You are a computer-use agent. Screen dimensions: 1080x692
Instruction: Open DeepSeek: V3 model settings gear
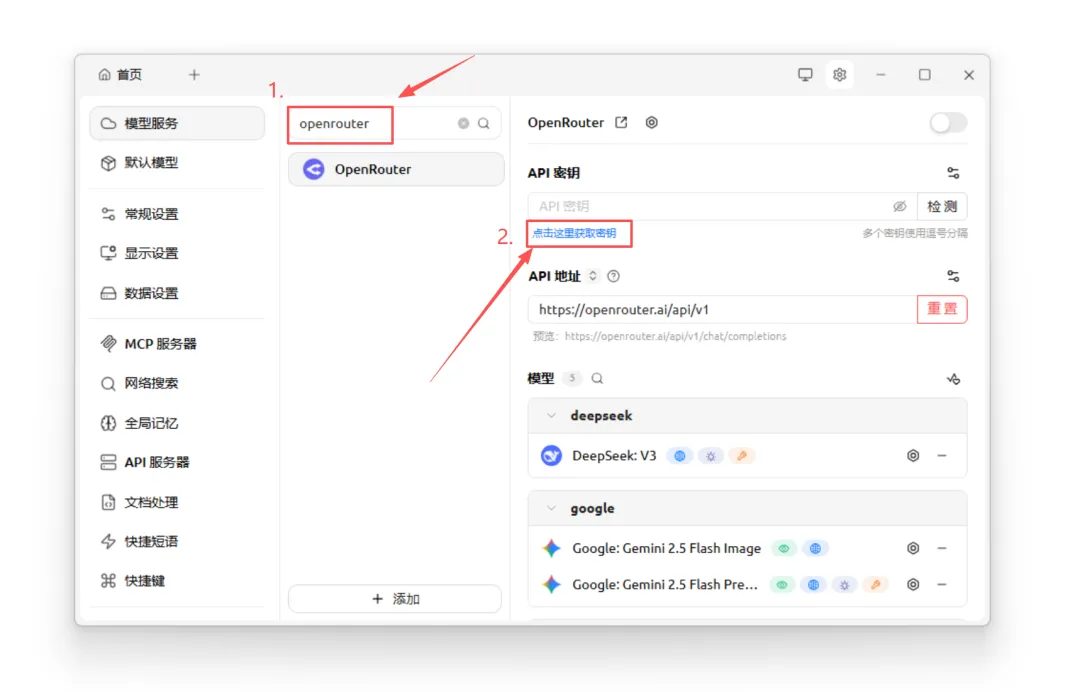[913, 455]
